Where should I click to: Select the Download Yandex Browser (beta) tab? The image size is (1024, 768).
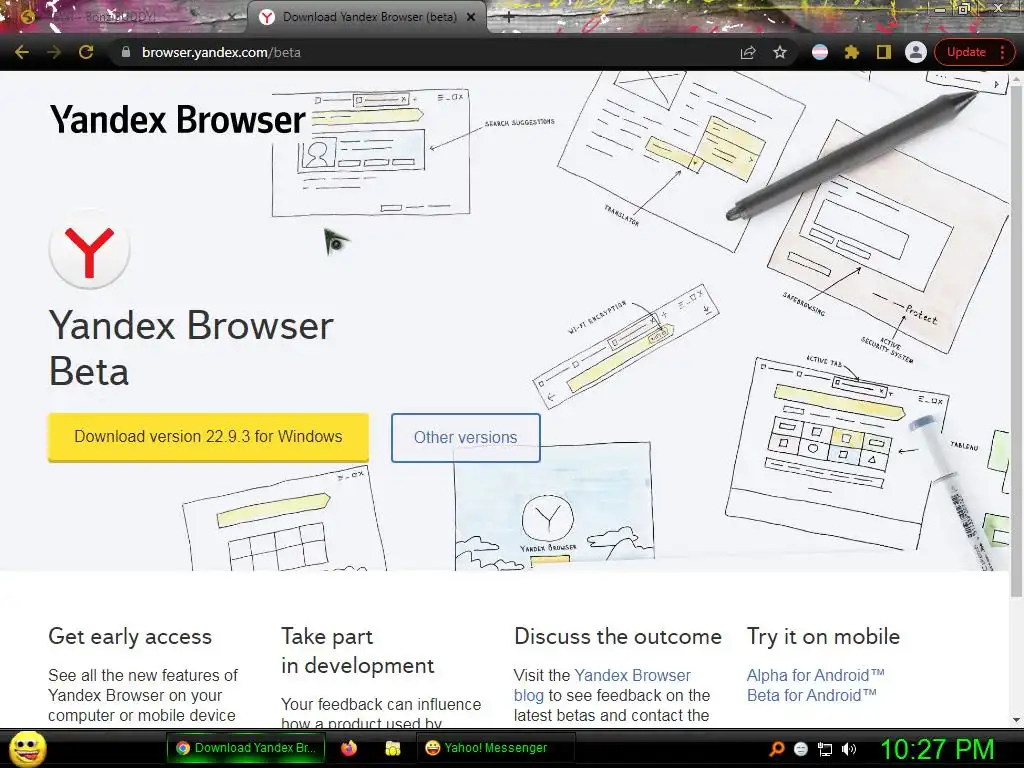click(367, 18)
